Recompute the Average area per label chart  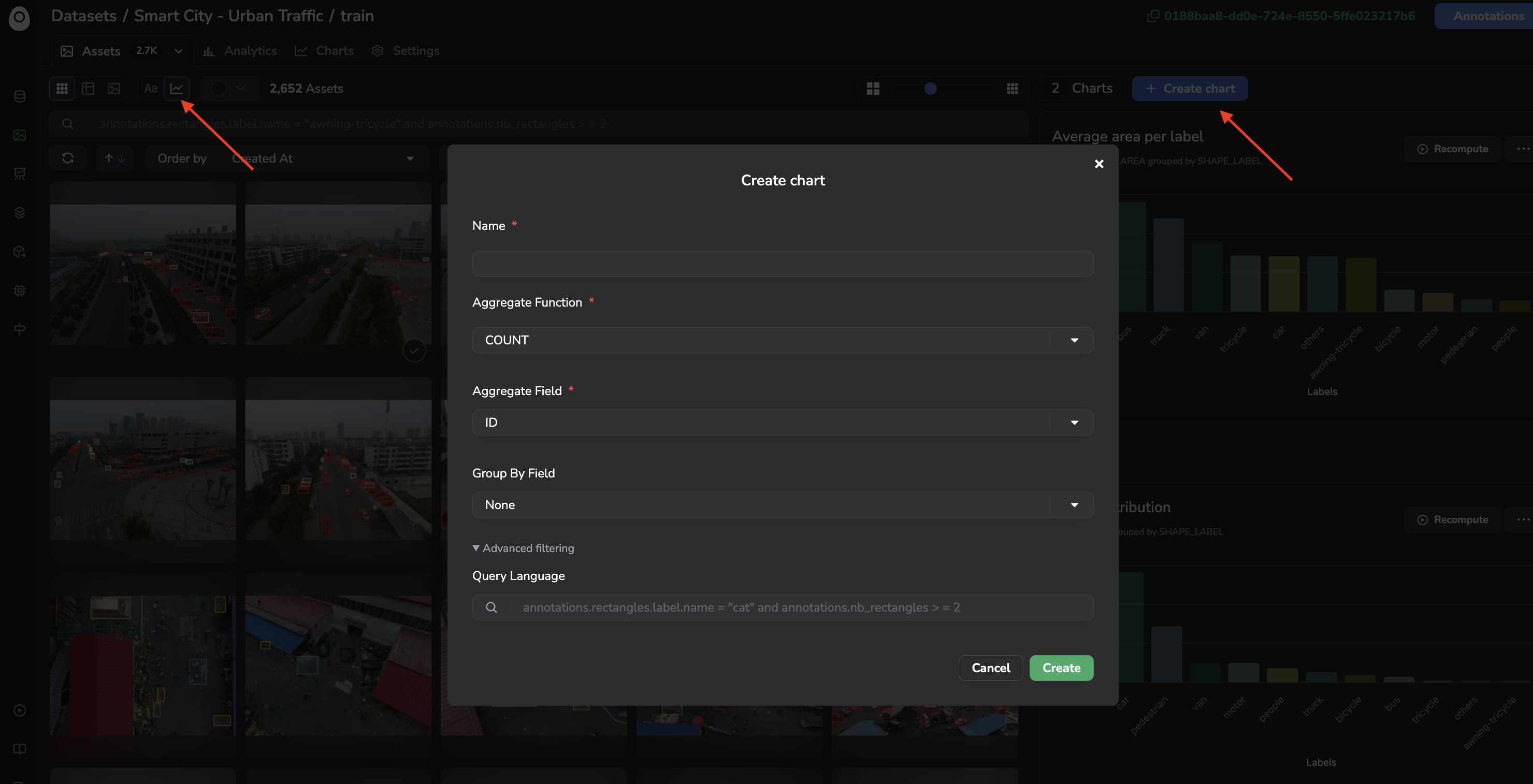point(1453,149)
